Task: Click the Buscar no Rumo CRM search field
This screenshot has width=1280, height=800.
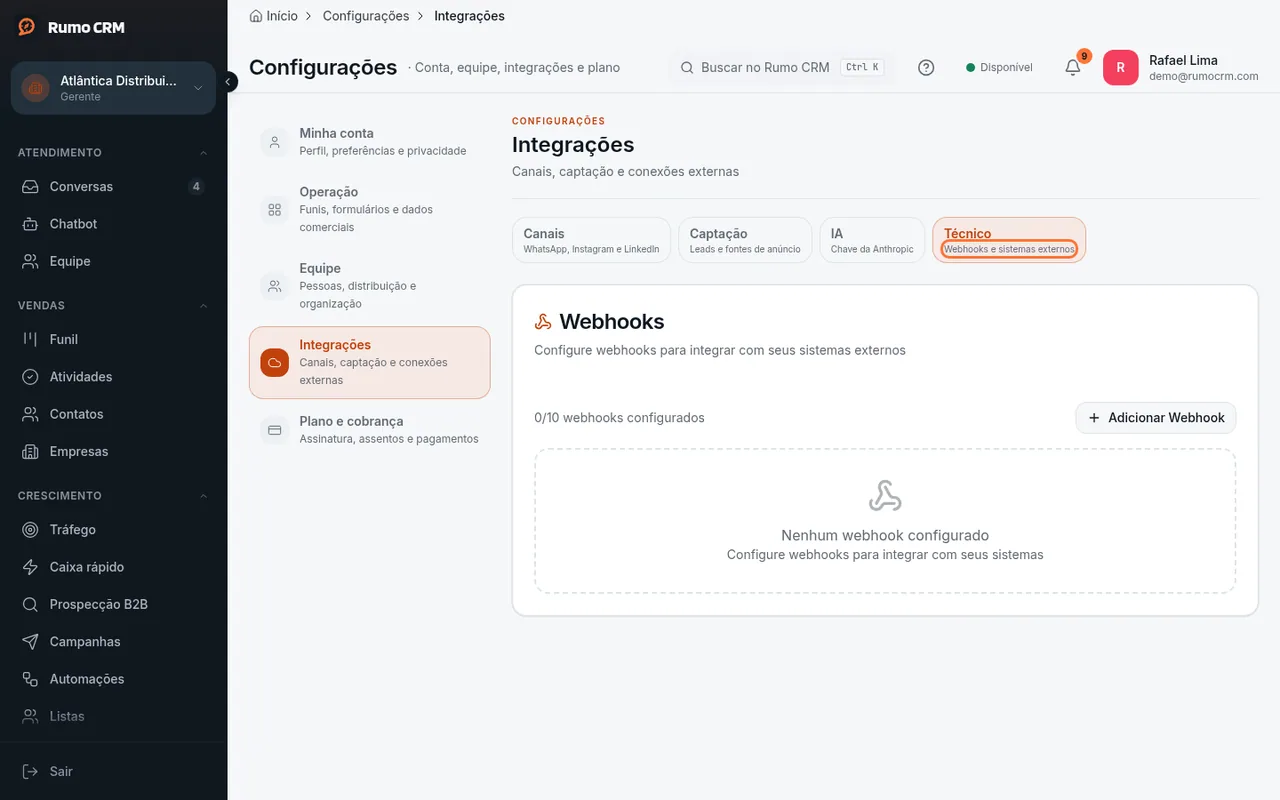Action: (x=781, y=68)
